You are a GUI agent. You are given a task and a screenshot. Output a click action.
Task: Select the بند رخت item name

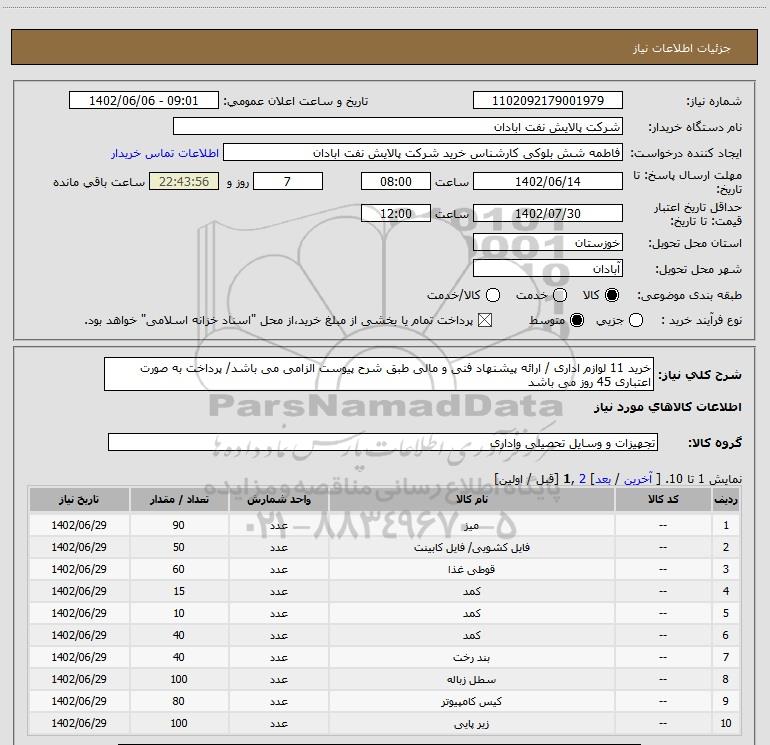coord(471,658)
